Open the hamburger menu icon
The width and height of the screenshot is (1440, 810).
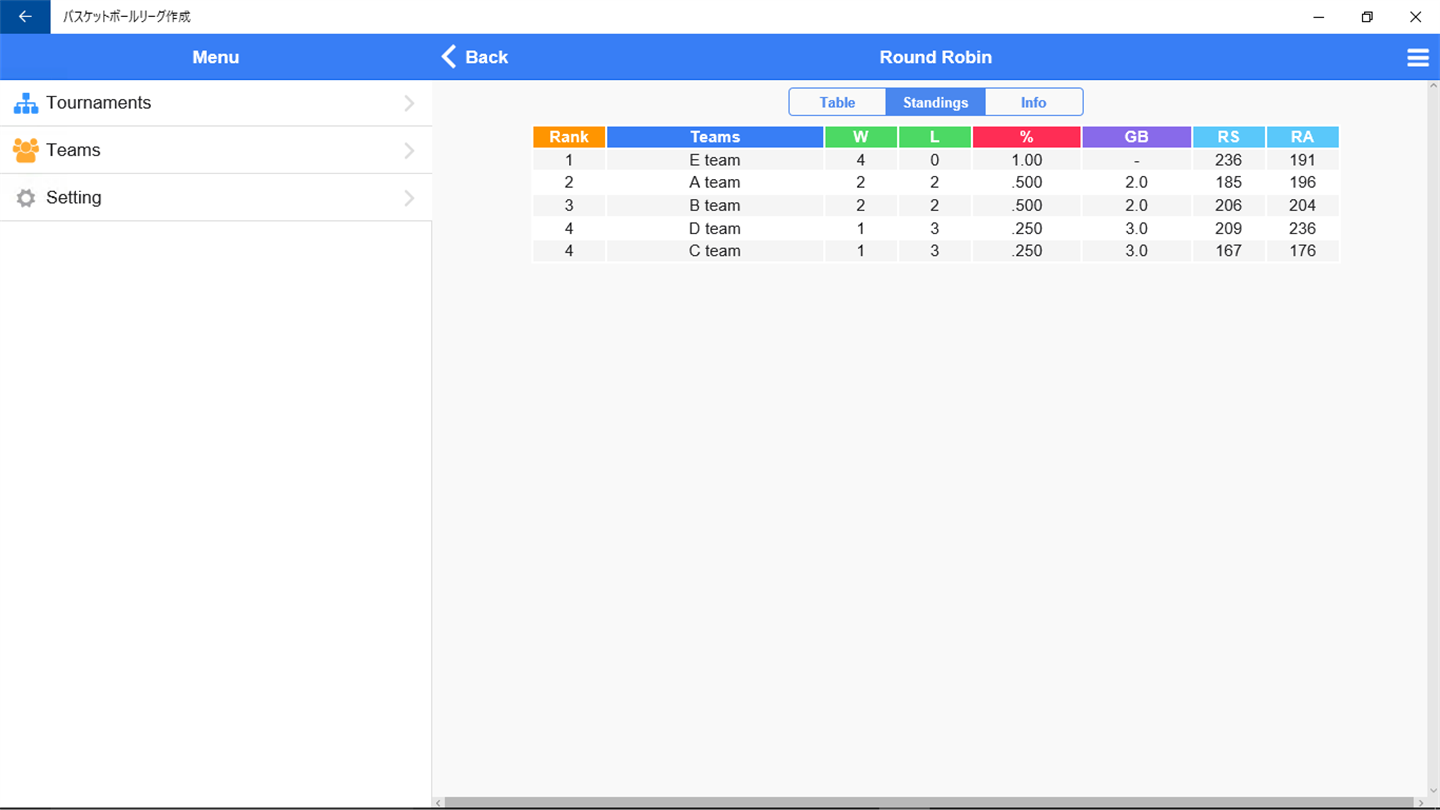coord(1418,57)
